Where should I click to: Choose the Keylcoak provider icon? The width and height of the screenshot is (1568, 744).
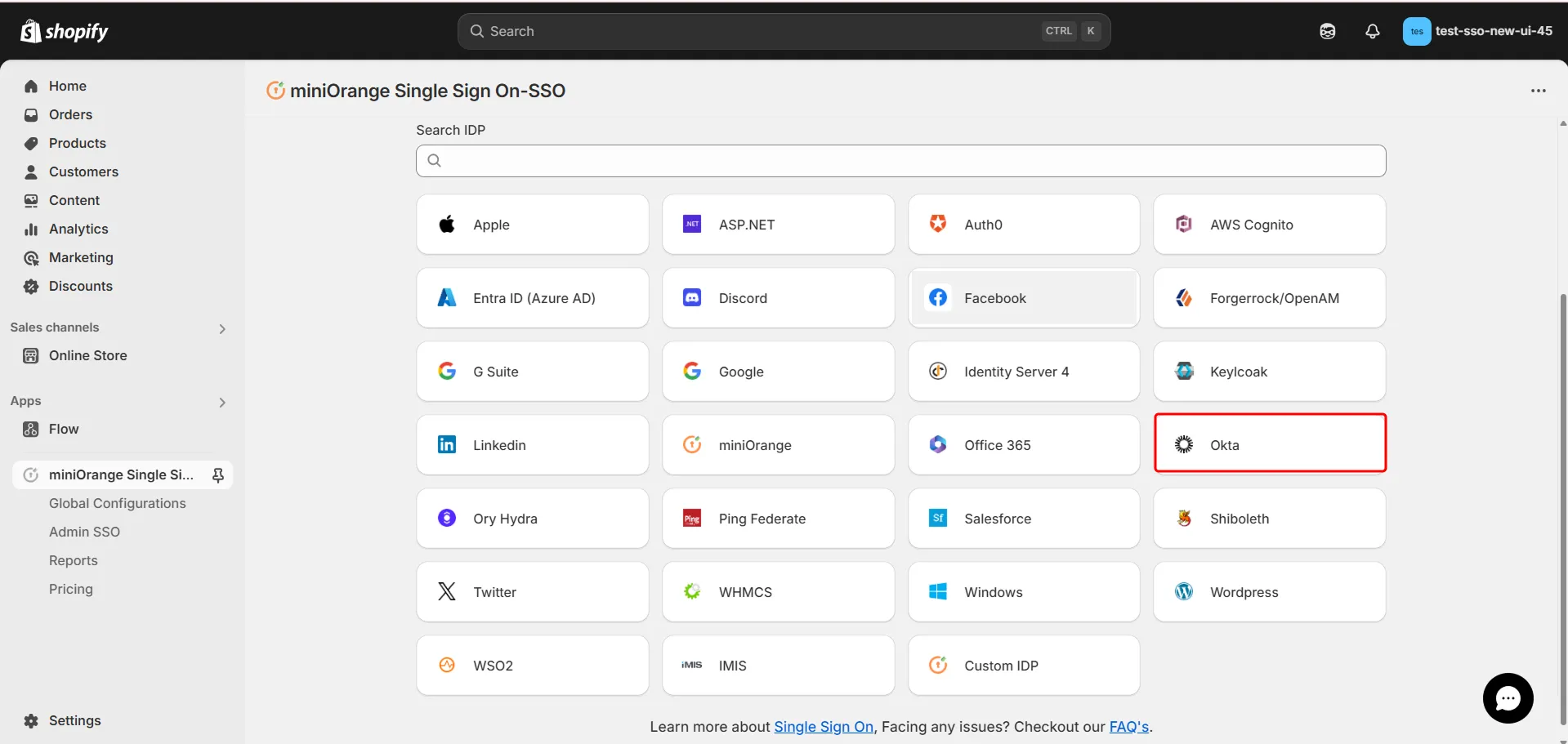pos(1184,371)
